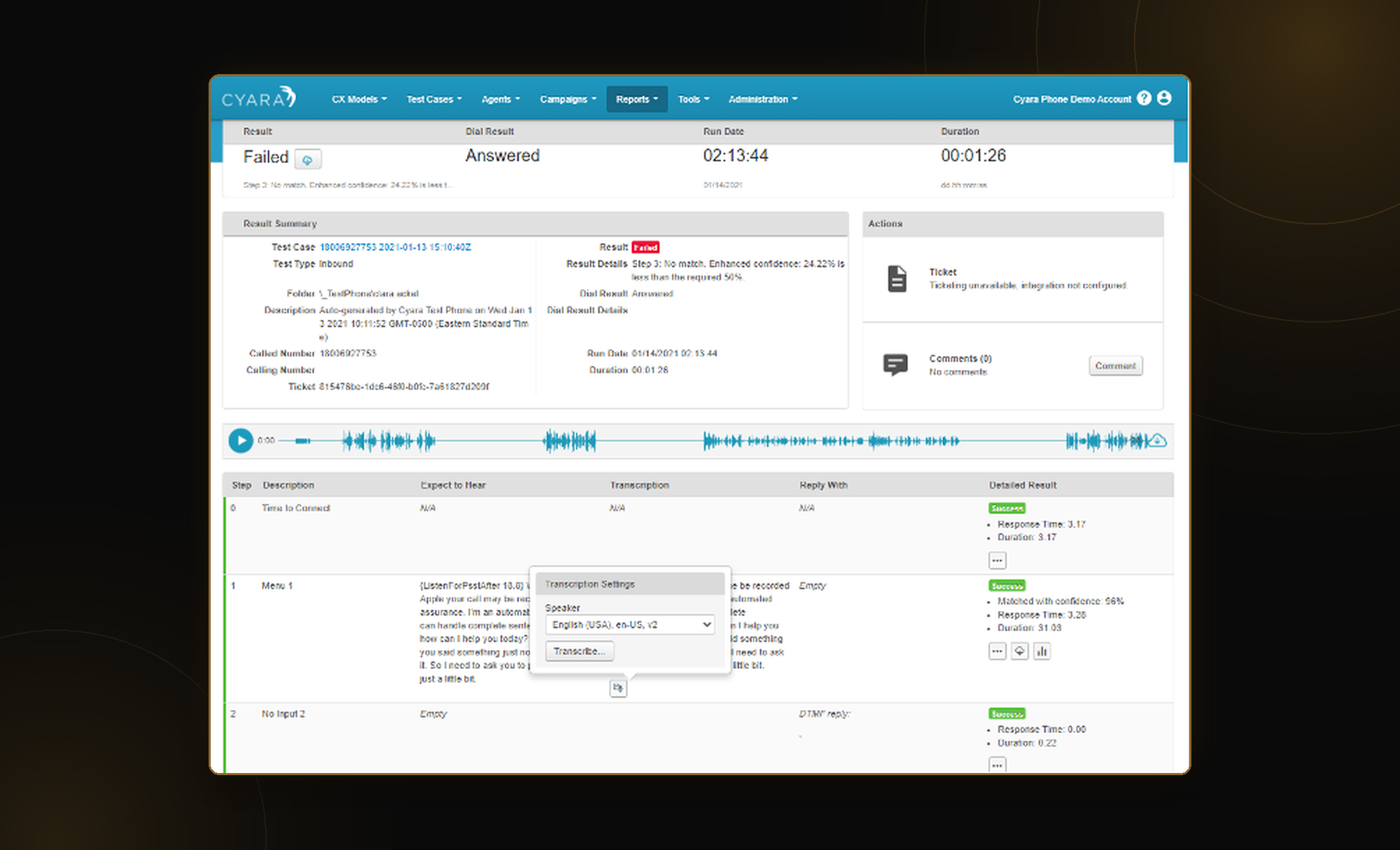The height and width of the screenshot is (850, 1400).
Task: Open the help question mark icon
Action: pyautogui.click(x=1144, y=99)
